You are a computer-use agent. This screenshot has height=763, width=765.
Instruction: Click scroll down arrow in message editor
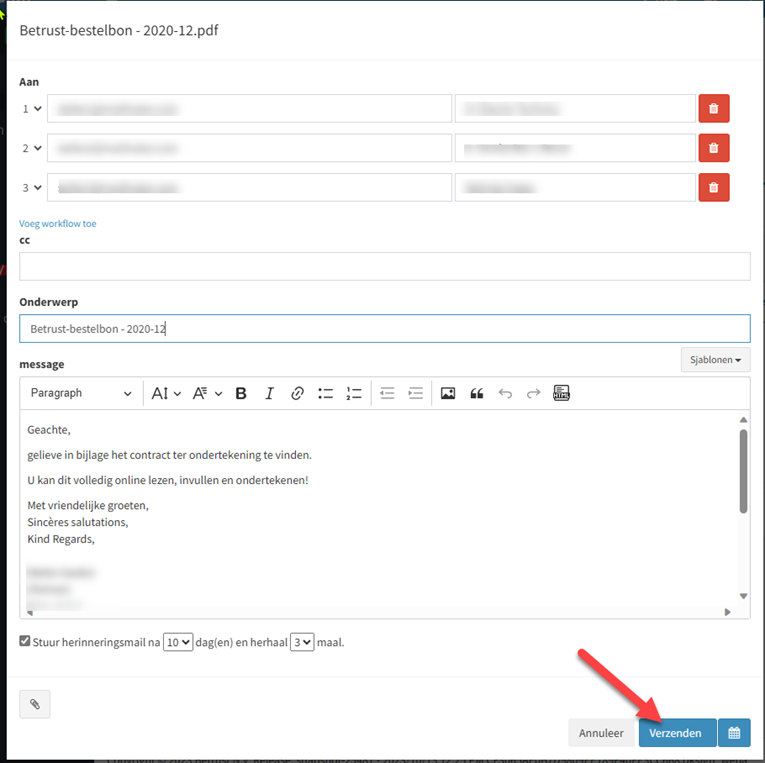point(743,596)
